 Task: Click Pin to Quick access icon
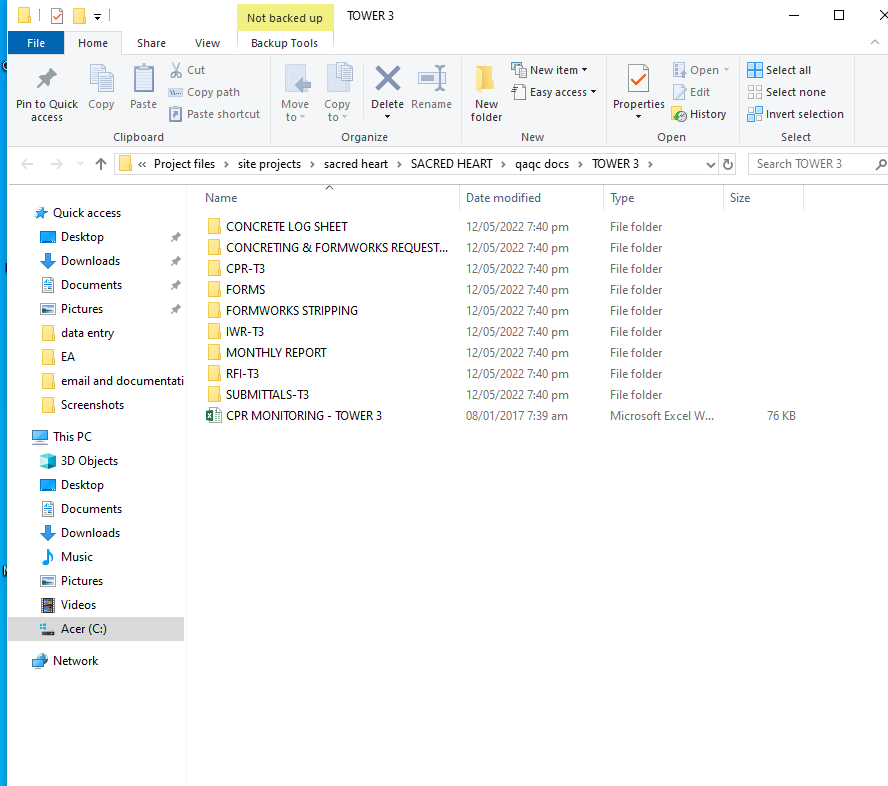pos(47,79)
